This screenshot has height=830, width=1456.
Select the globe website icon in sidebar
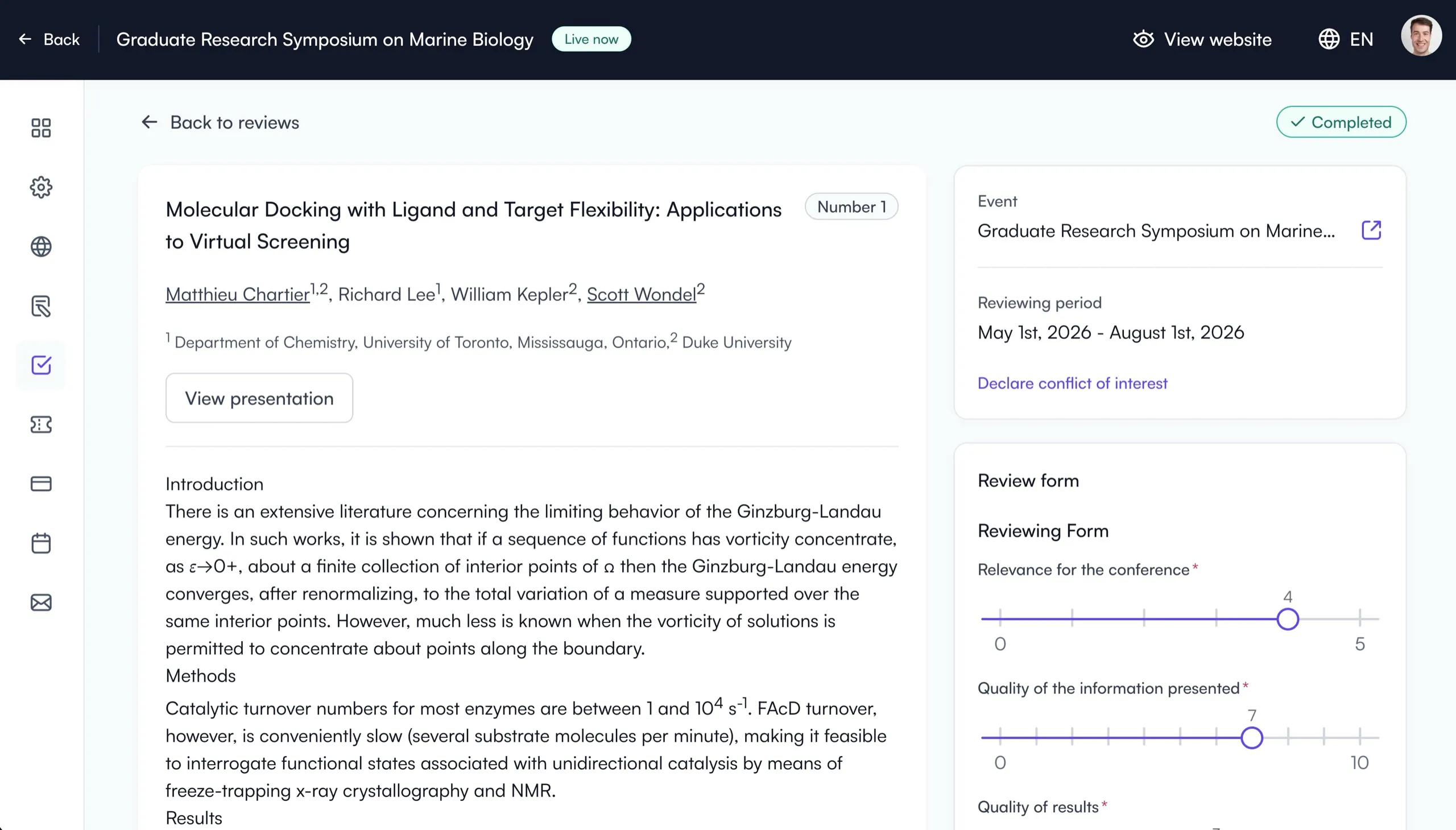[x=41, y=246]
